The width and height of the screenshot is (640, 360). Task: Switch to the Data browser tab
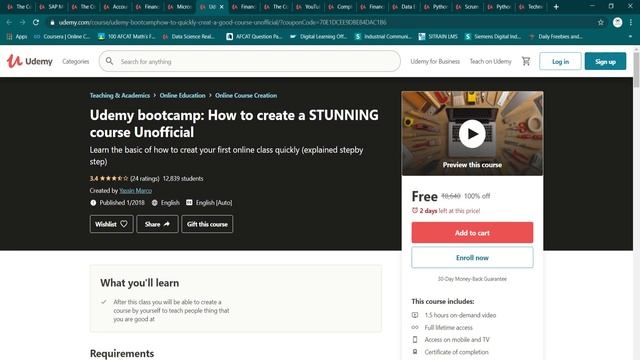tap(404, 7)
